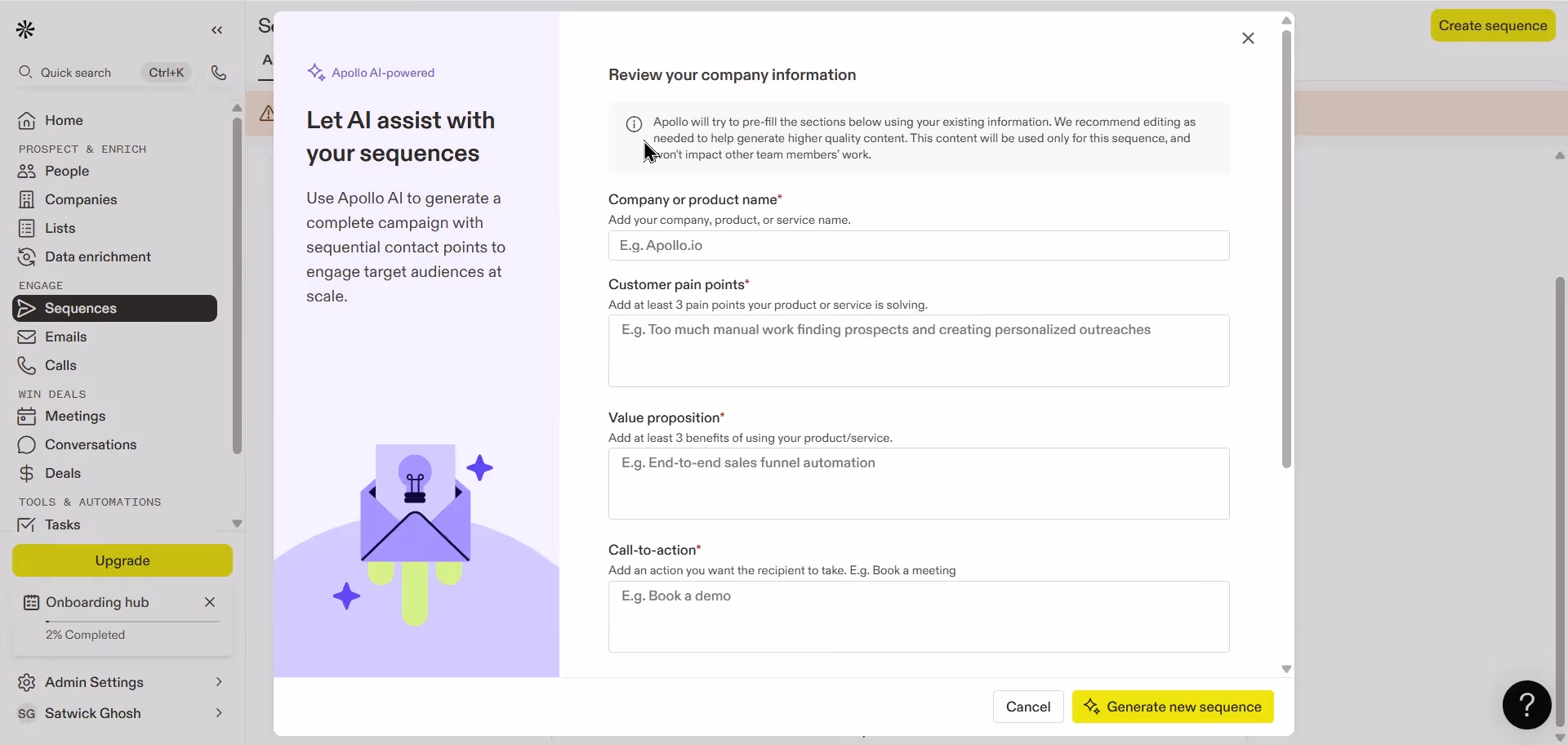Click the Quick search magnifier icon

(x=25, y=72)
